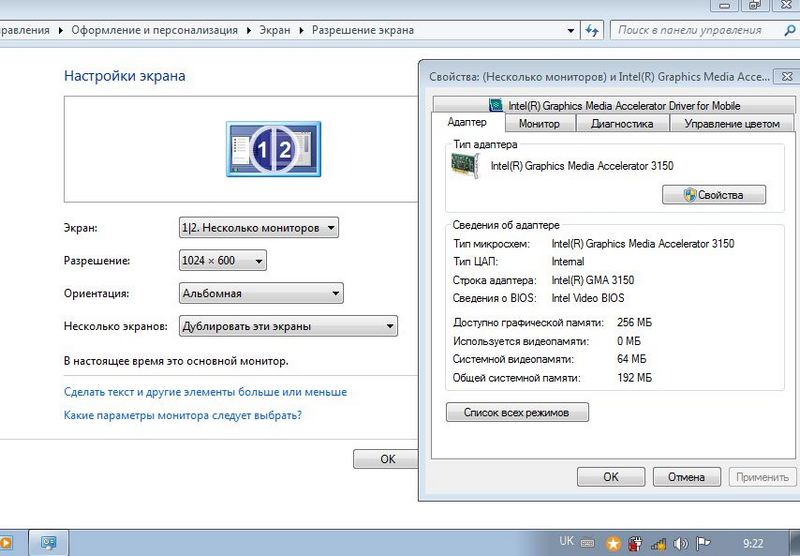Click the power plug tray icon
The image size is (800, 556).
(x=636, y=543)
